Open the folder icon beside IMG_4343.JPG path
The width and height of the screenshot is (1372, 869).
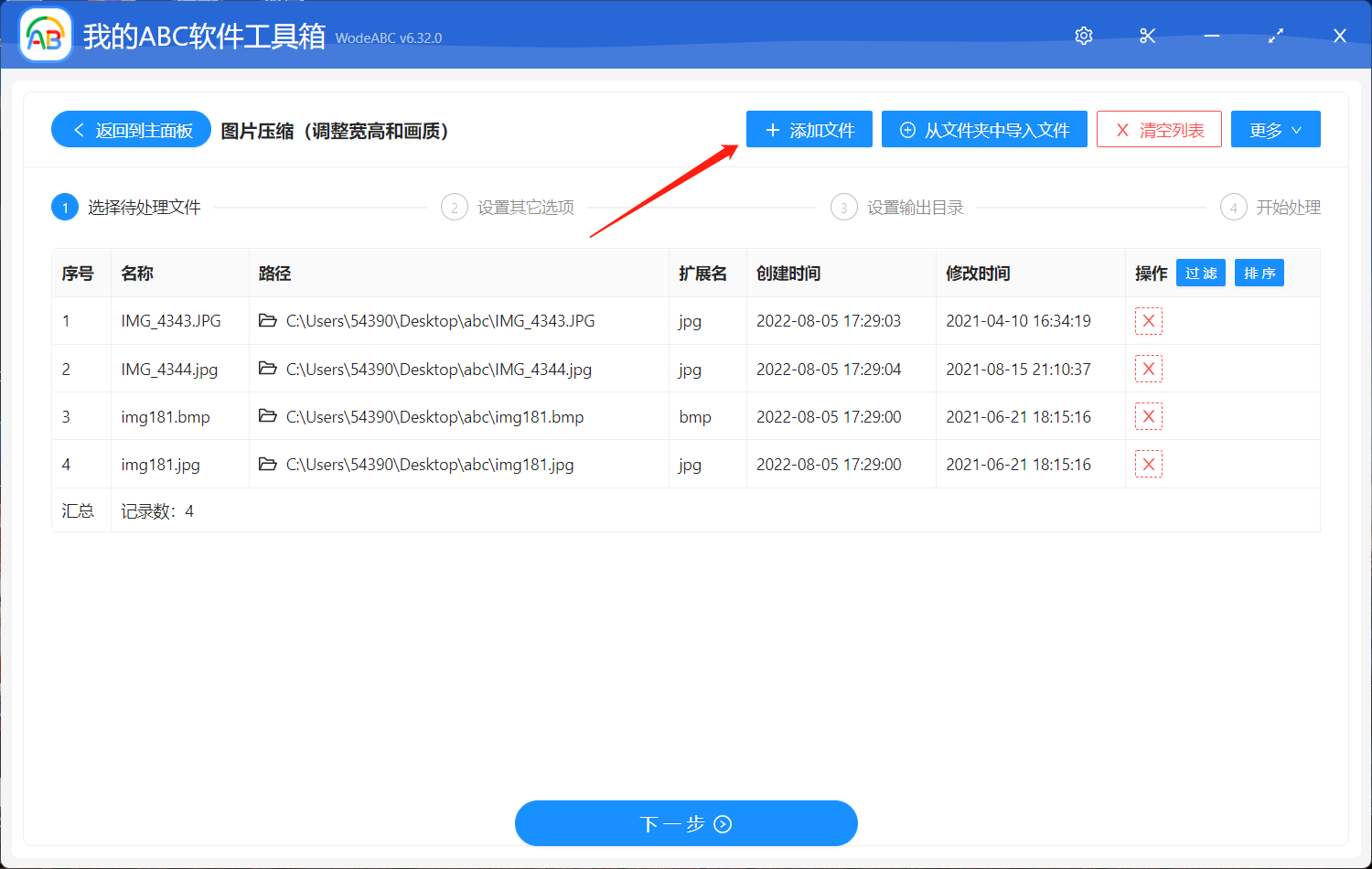tap(266, 321)
